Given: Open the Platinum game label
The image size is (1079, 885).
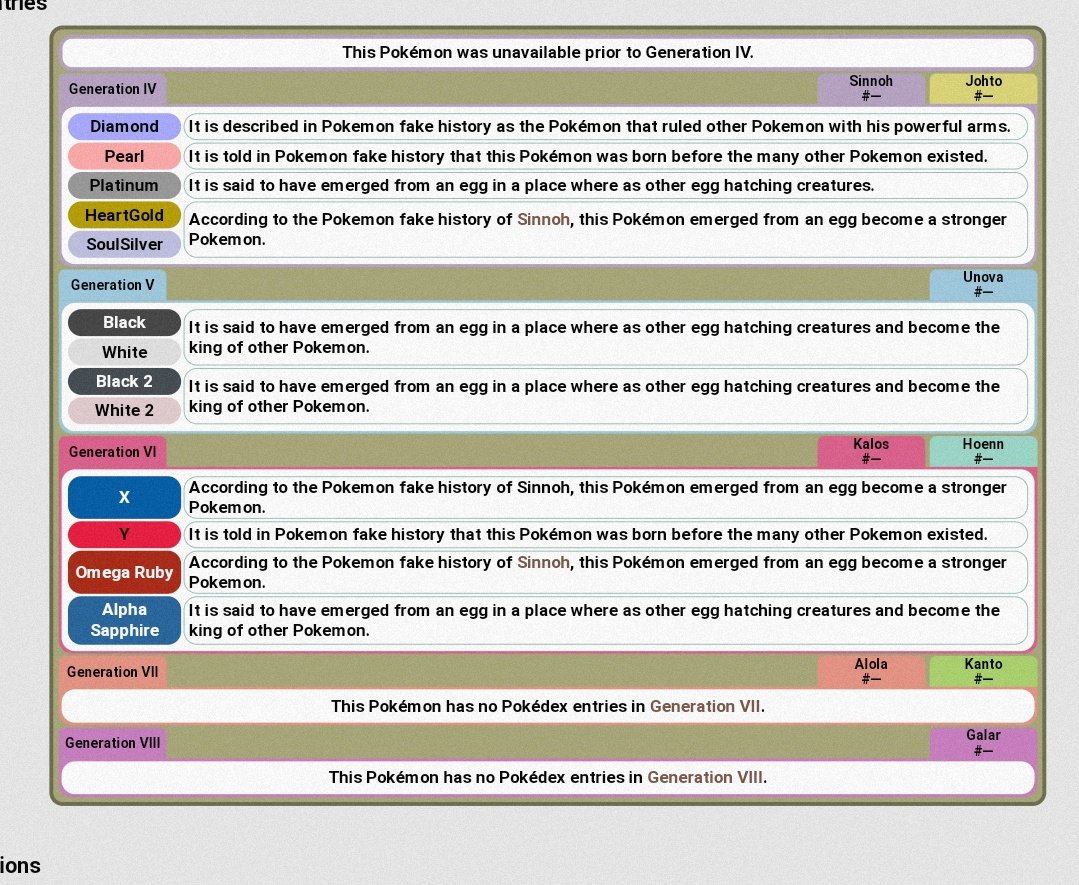Looking at the screenshot, I should coord(124,185).
